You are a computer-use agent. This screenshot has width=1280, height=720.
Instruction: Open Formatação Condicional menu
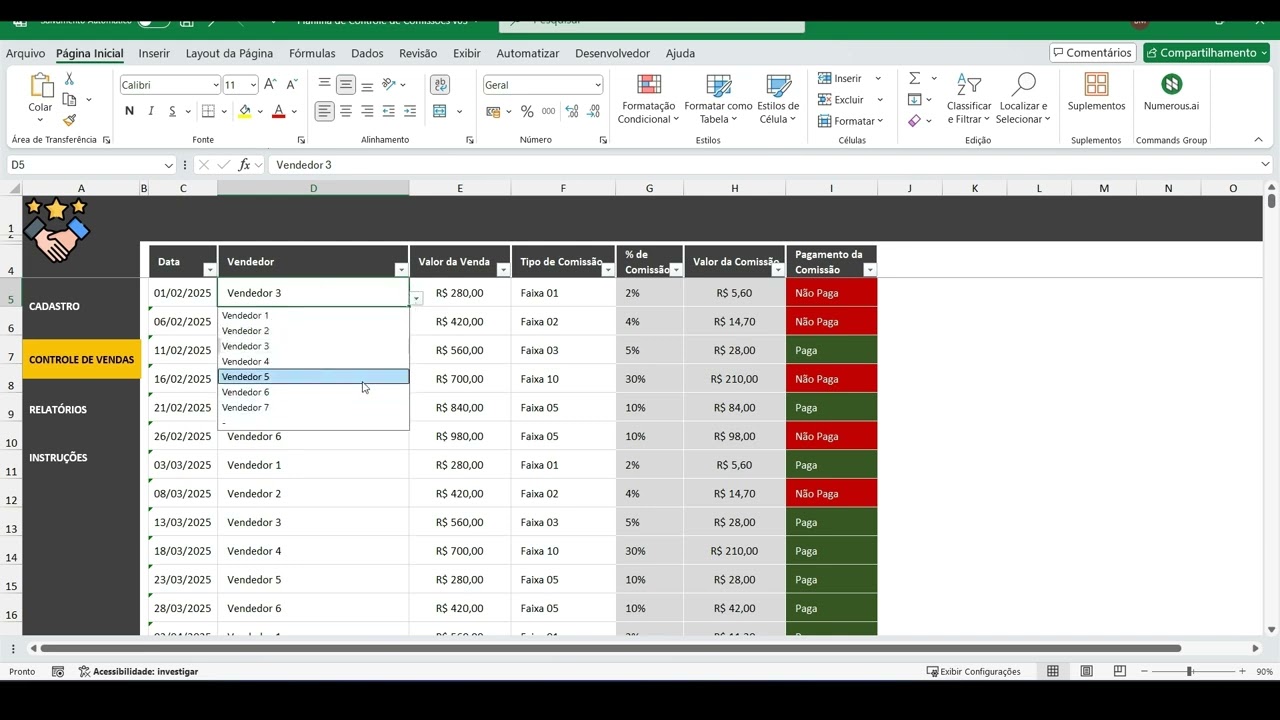point(648,98)
